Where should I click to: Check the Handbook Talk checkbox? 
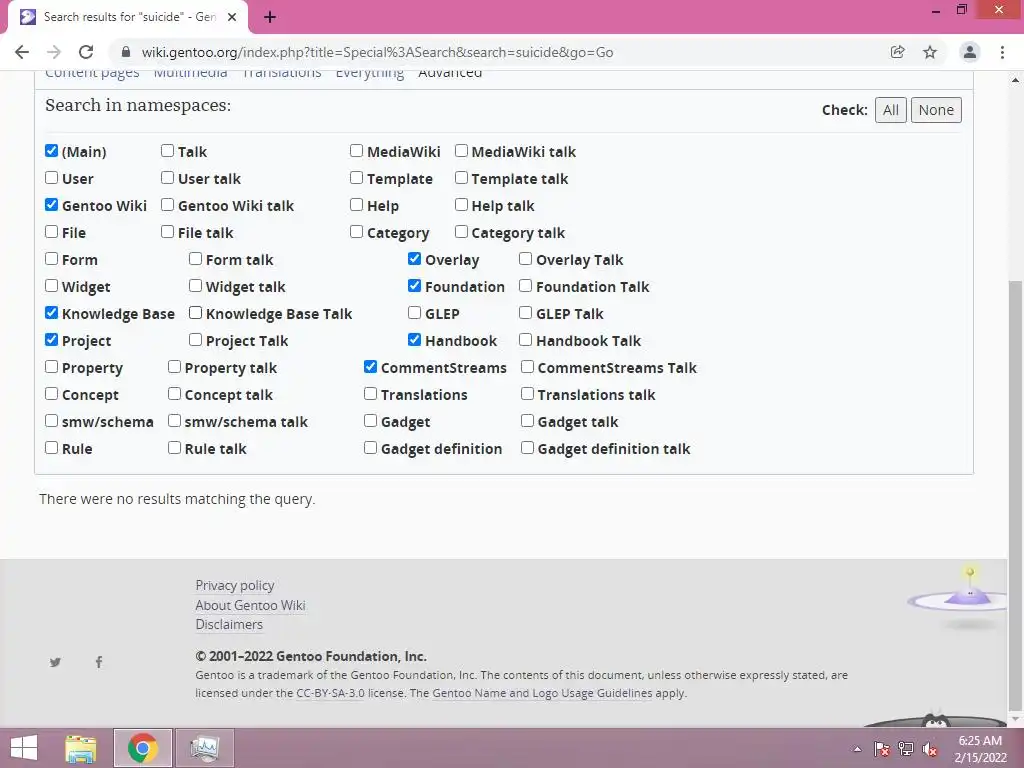[526, 340]
